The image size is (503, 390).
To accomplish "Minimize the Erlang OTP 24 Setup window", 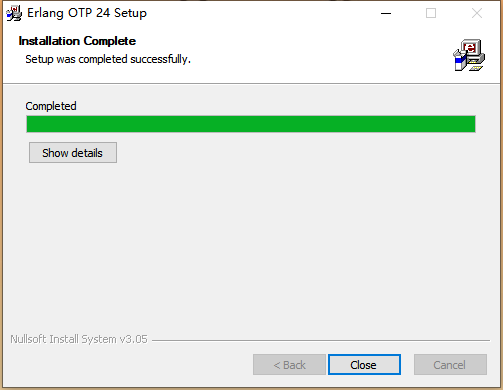I will click(x=386, y=13).
